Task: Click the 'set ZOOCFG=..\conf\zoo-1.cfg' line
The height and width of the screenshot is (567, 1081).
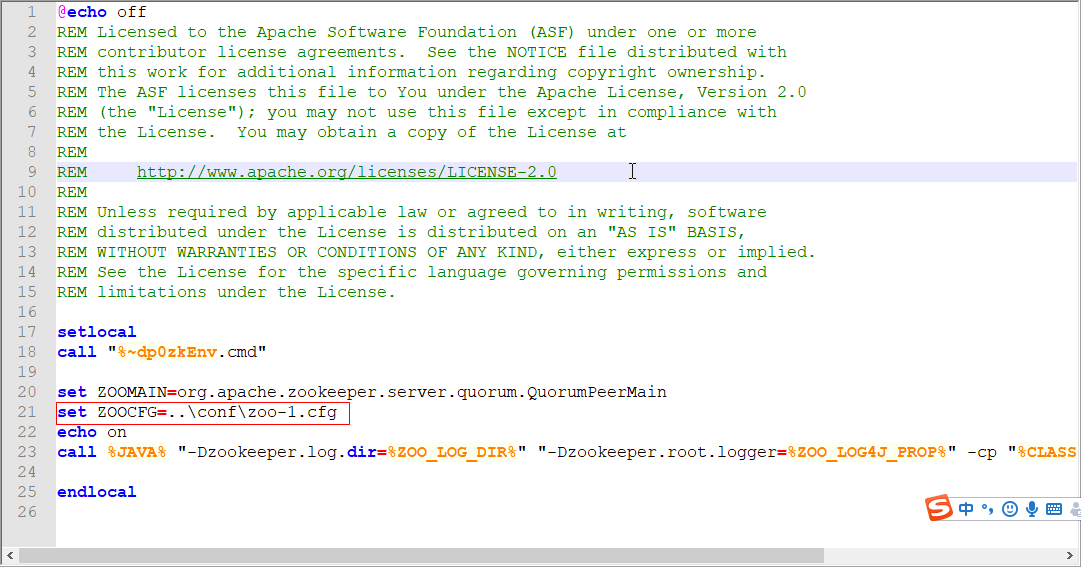Action: (197, 412)
